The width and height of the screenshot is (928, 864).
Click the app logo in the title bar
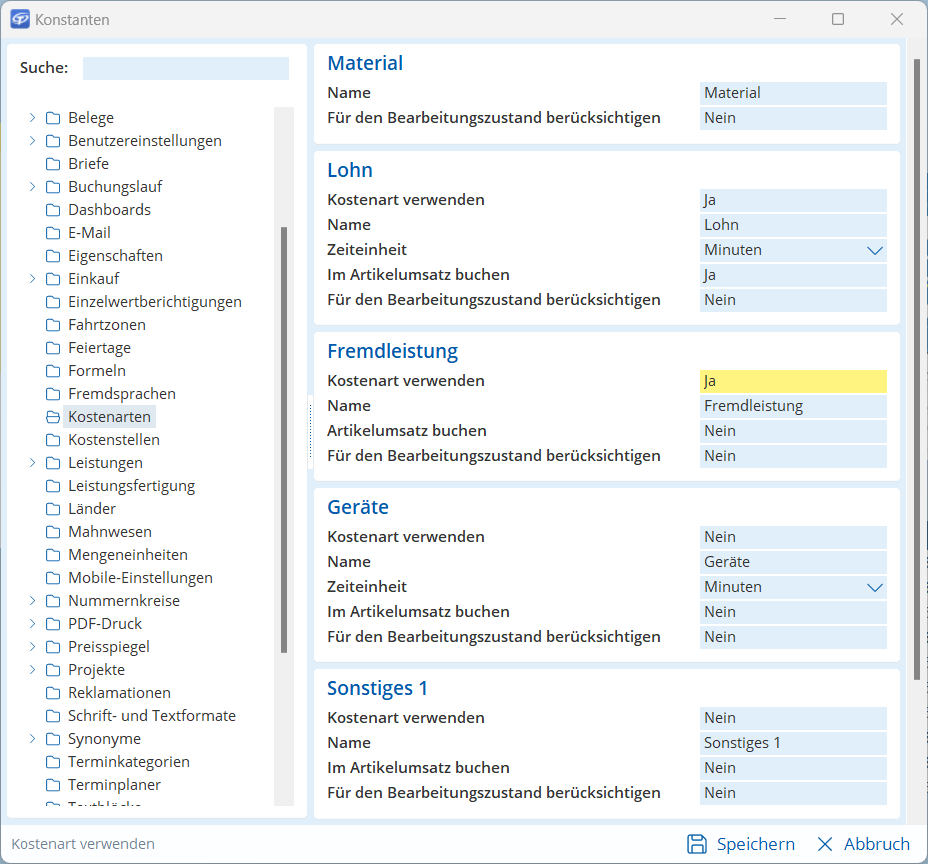20,19
